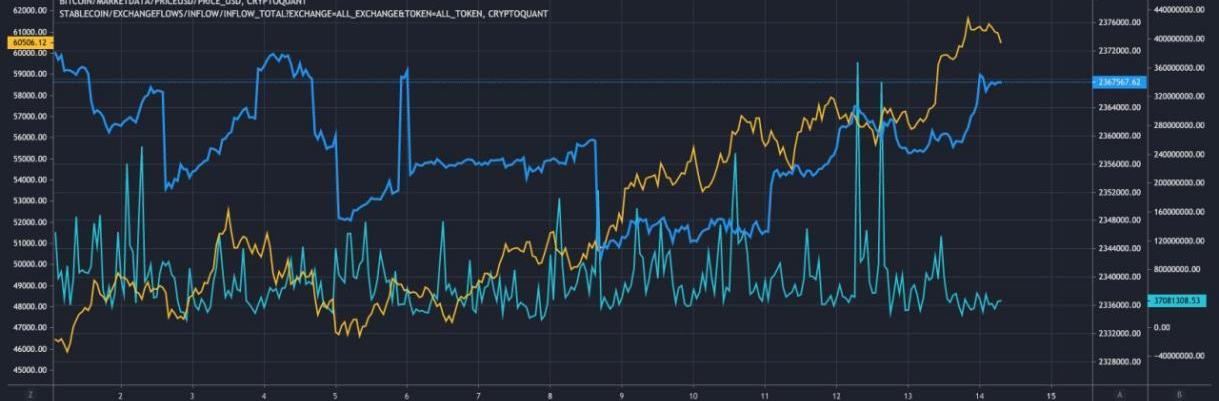Image resolution: width=1219 pixels, height=401 pixels.
Task: Click the 2376000.00 tick on right axis
Action: pyautogui.click(x=1118, y=22)
